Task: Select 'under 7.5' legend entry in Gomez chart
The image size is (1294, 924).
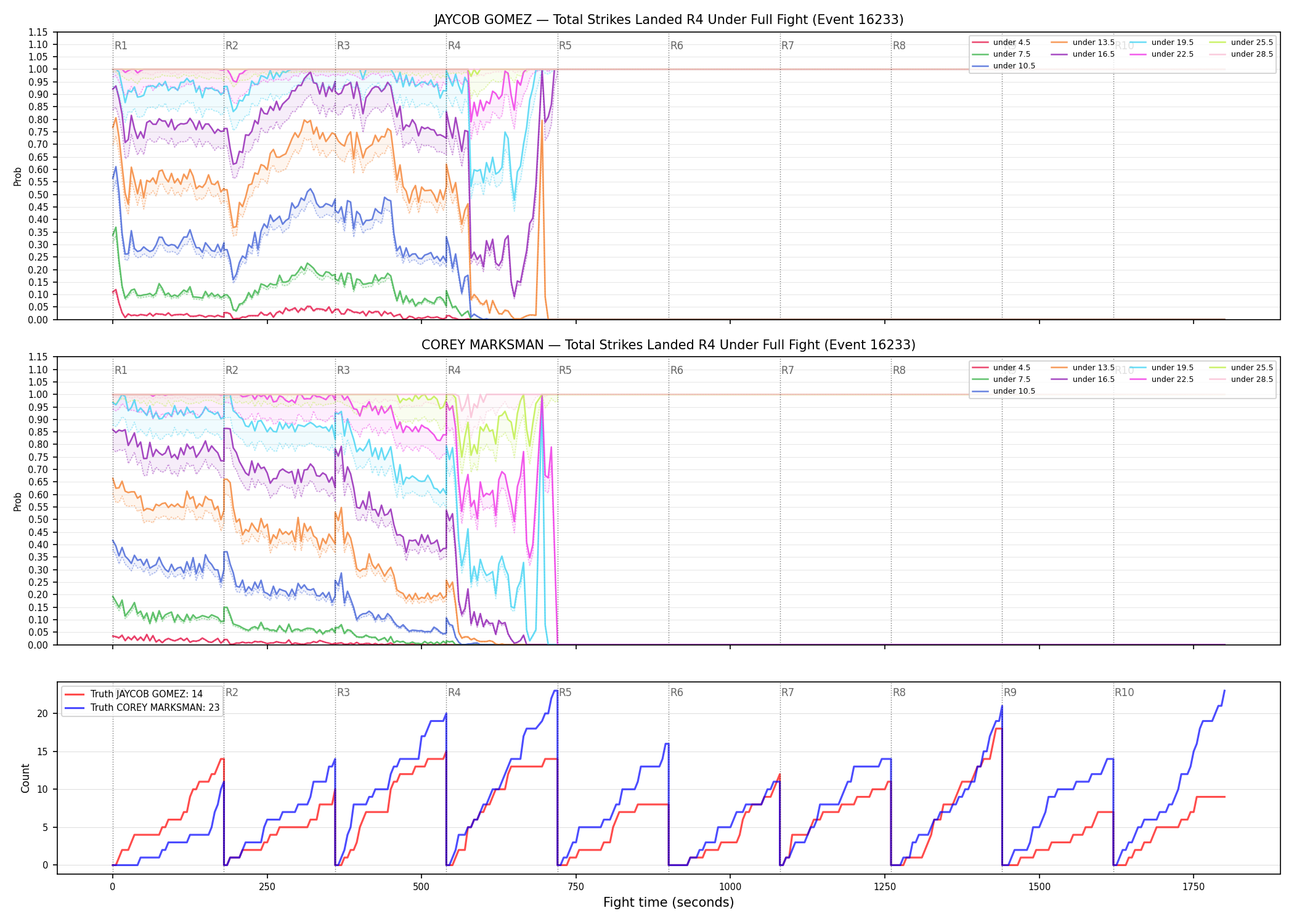Action: tap(1001, 54)
